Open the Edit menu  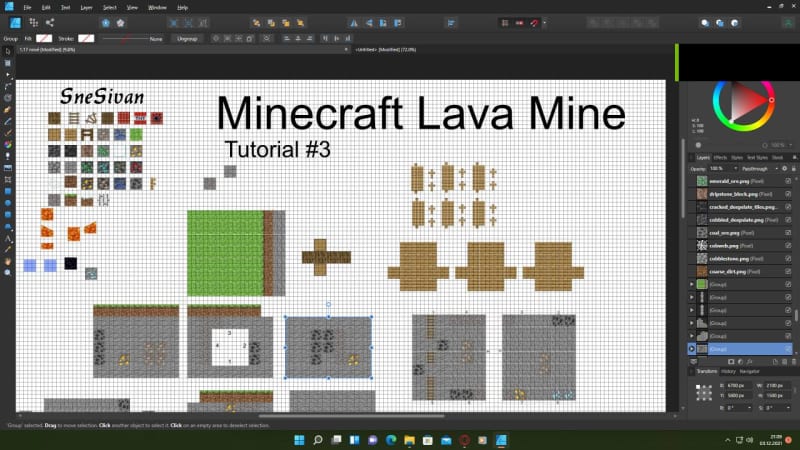point(46,8)
